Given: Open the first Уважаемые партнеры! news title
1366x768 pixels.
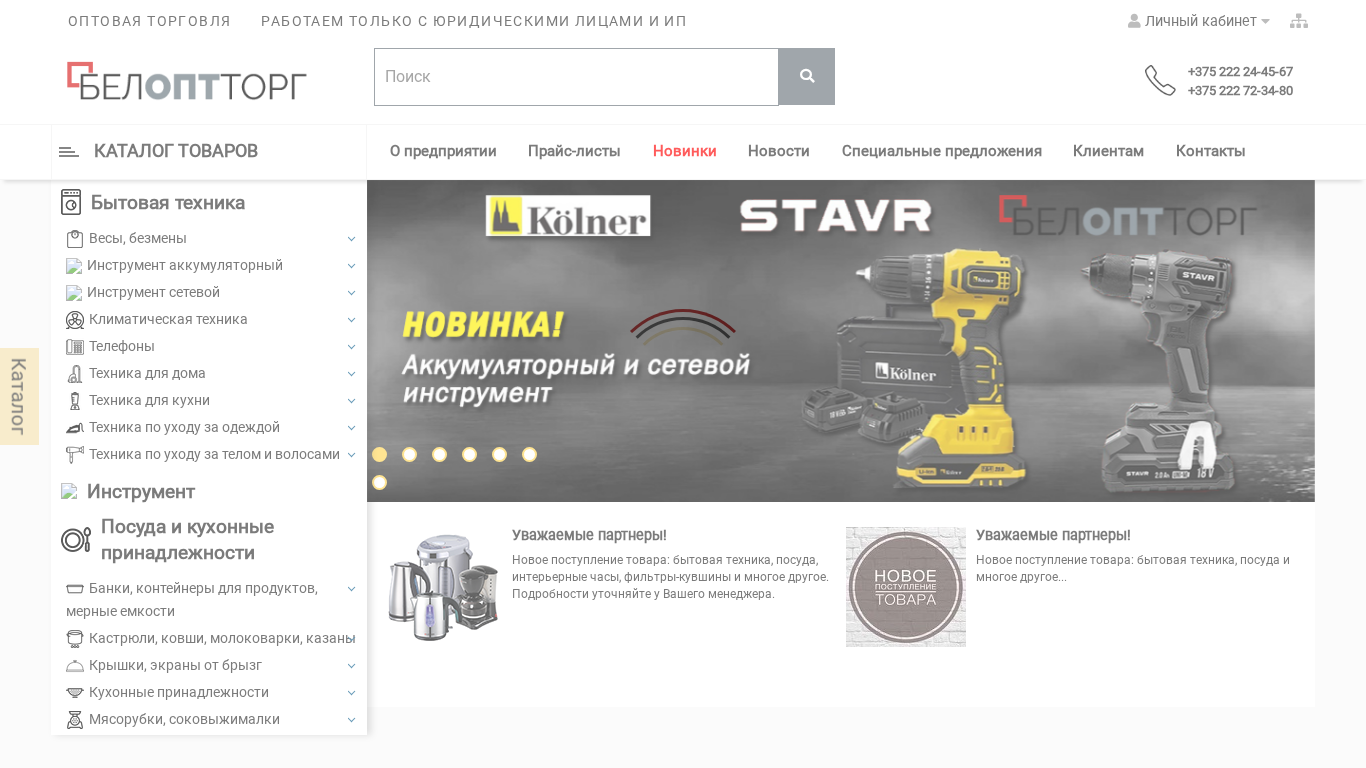Looking at the screenshot, I should (x=589, y=536).
